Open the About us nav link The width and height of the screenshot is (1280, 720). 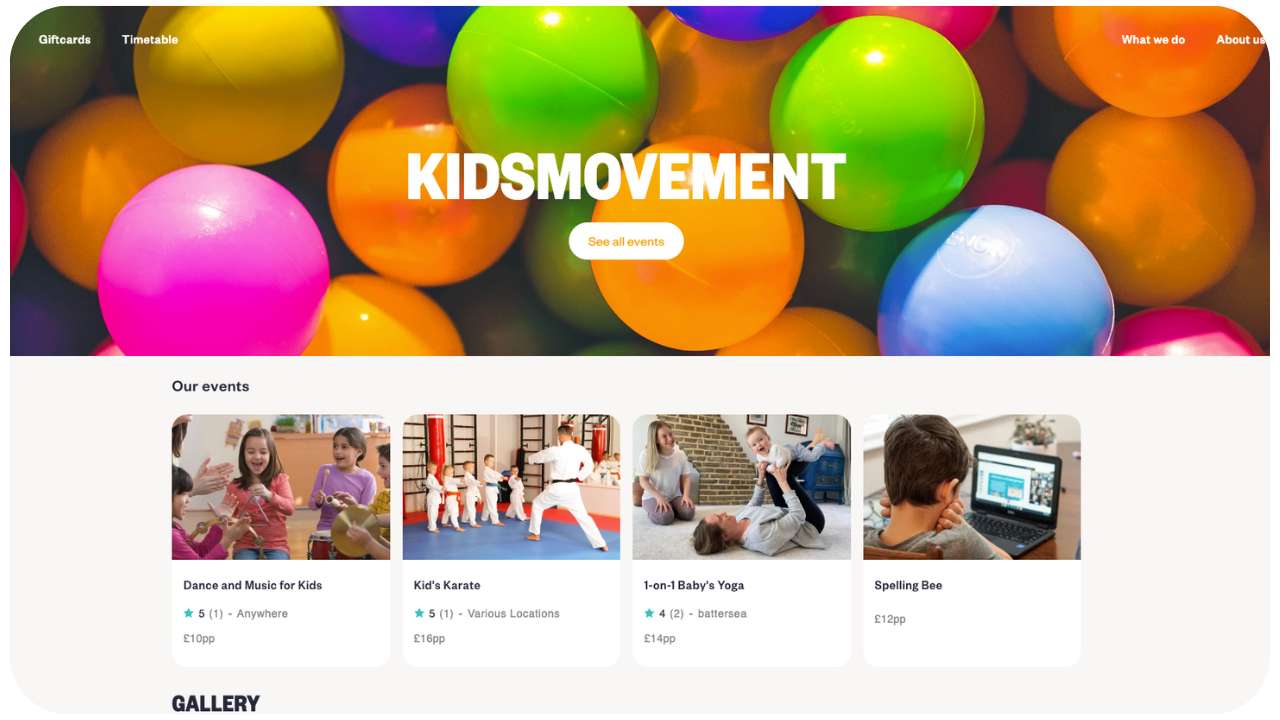pos(1241,40)
